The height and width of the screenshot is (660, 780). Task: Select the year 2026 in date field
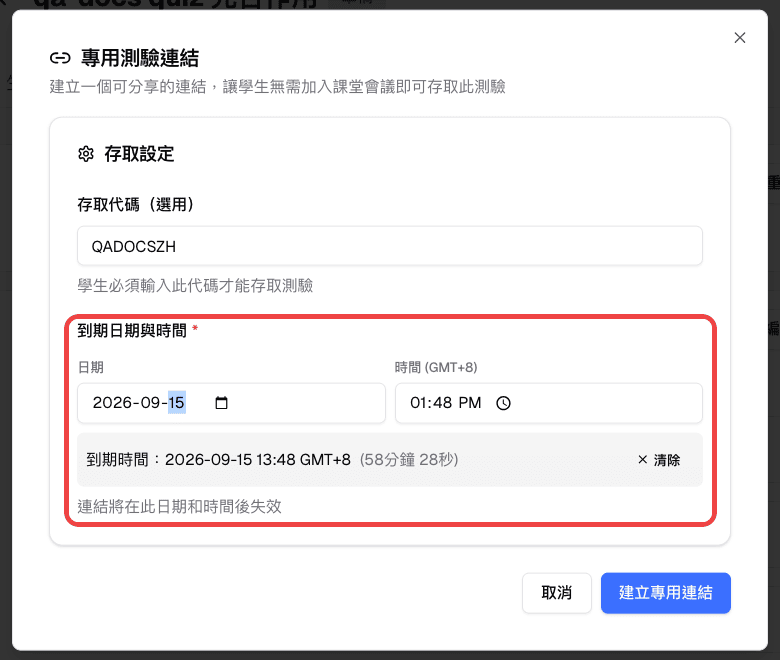point(114,402)
